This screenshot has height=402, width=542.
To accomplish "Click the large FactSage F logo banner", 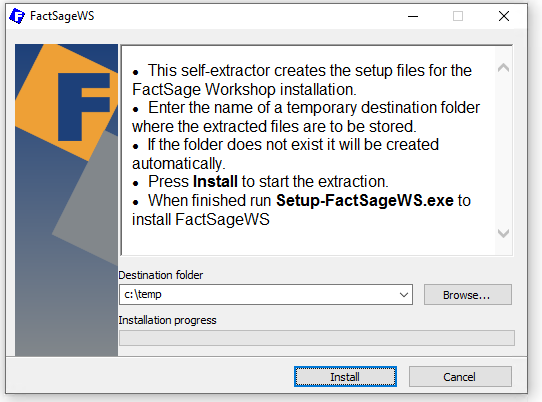I will (66, 200).
